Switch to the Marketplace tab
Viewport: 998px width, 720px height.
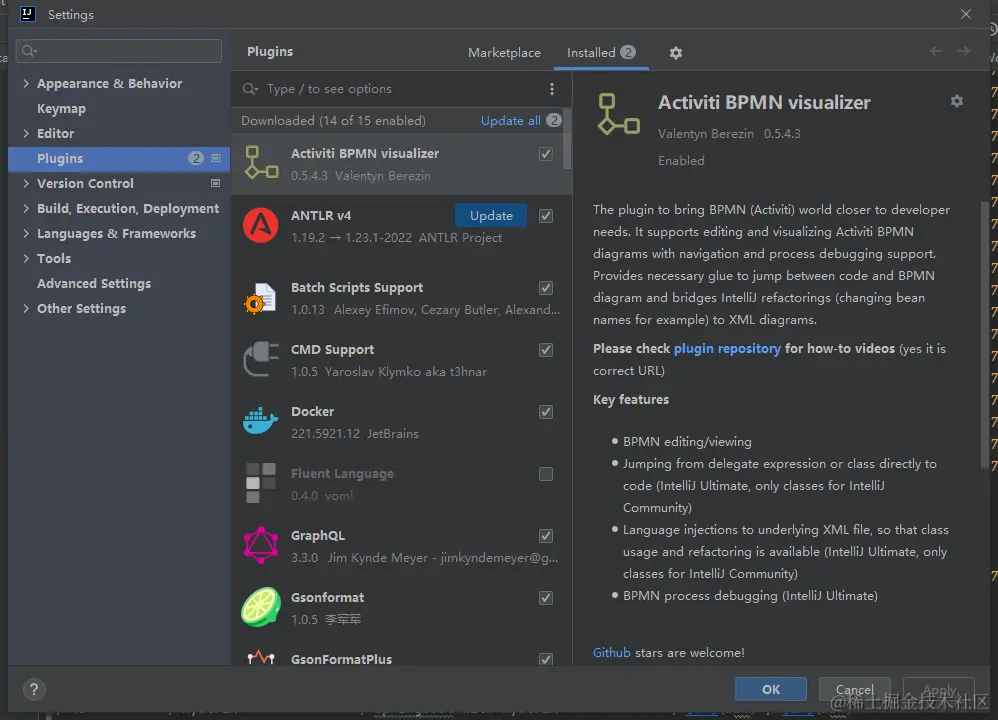tap(504, 53)
